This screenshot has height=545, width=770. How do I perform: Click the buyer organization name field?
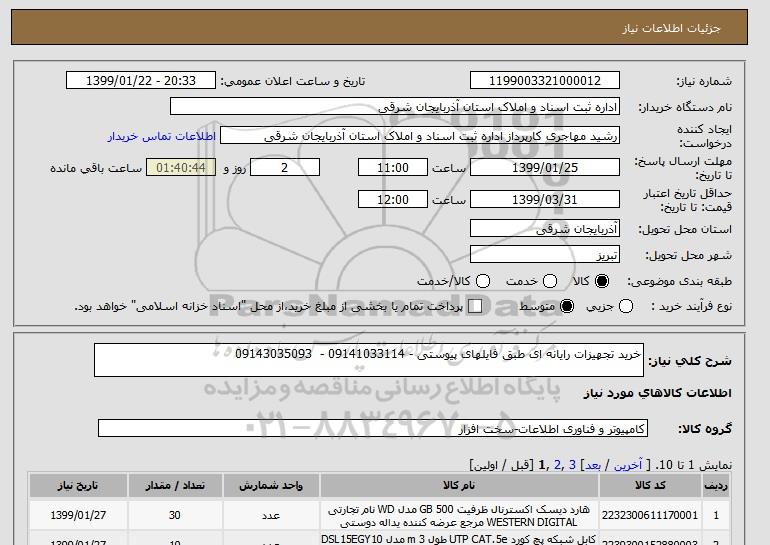[x=395, y=107]
